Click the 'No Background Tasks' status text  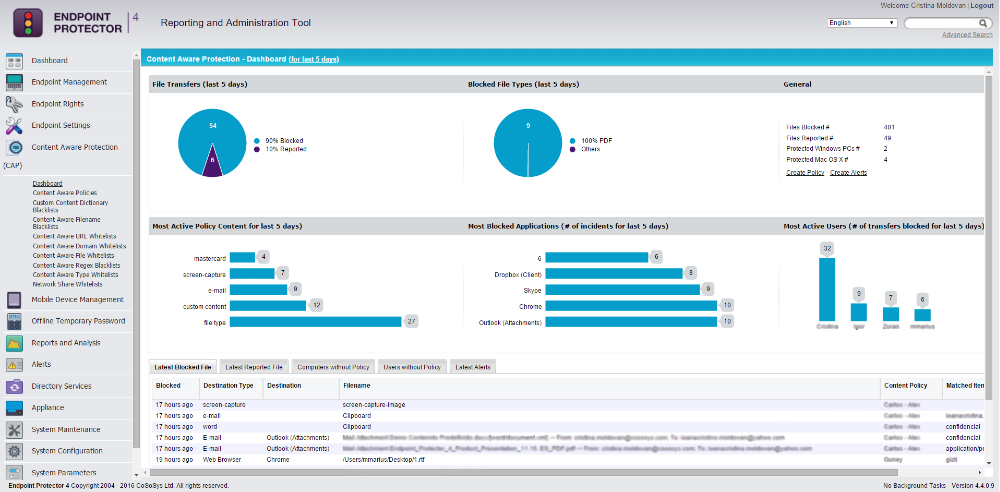tap(914, 486)
